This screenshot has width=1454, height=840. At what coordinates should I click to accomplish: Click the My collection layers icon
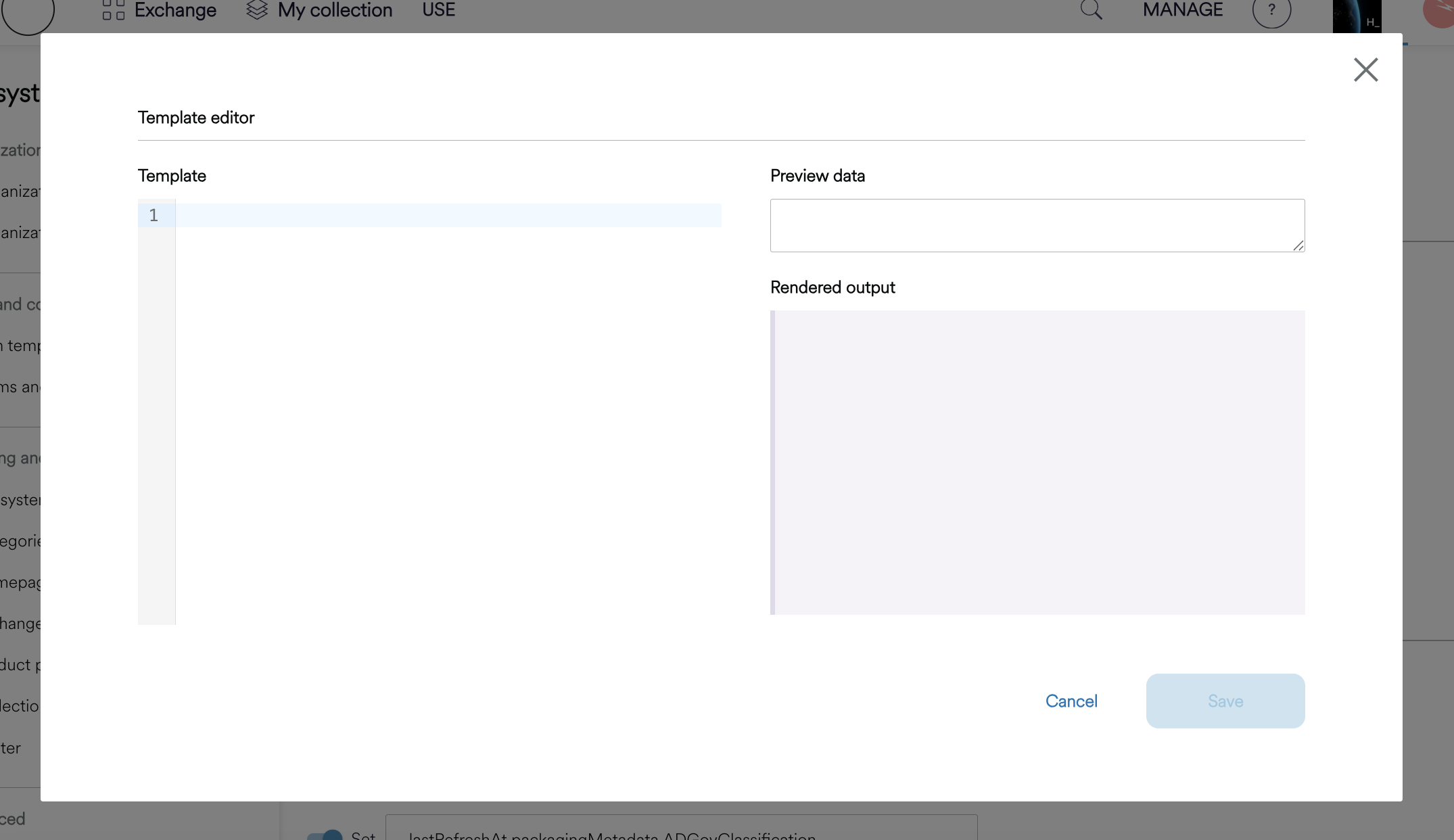pyautogui.click(x=257, y=10)
